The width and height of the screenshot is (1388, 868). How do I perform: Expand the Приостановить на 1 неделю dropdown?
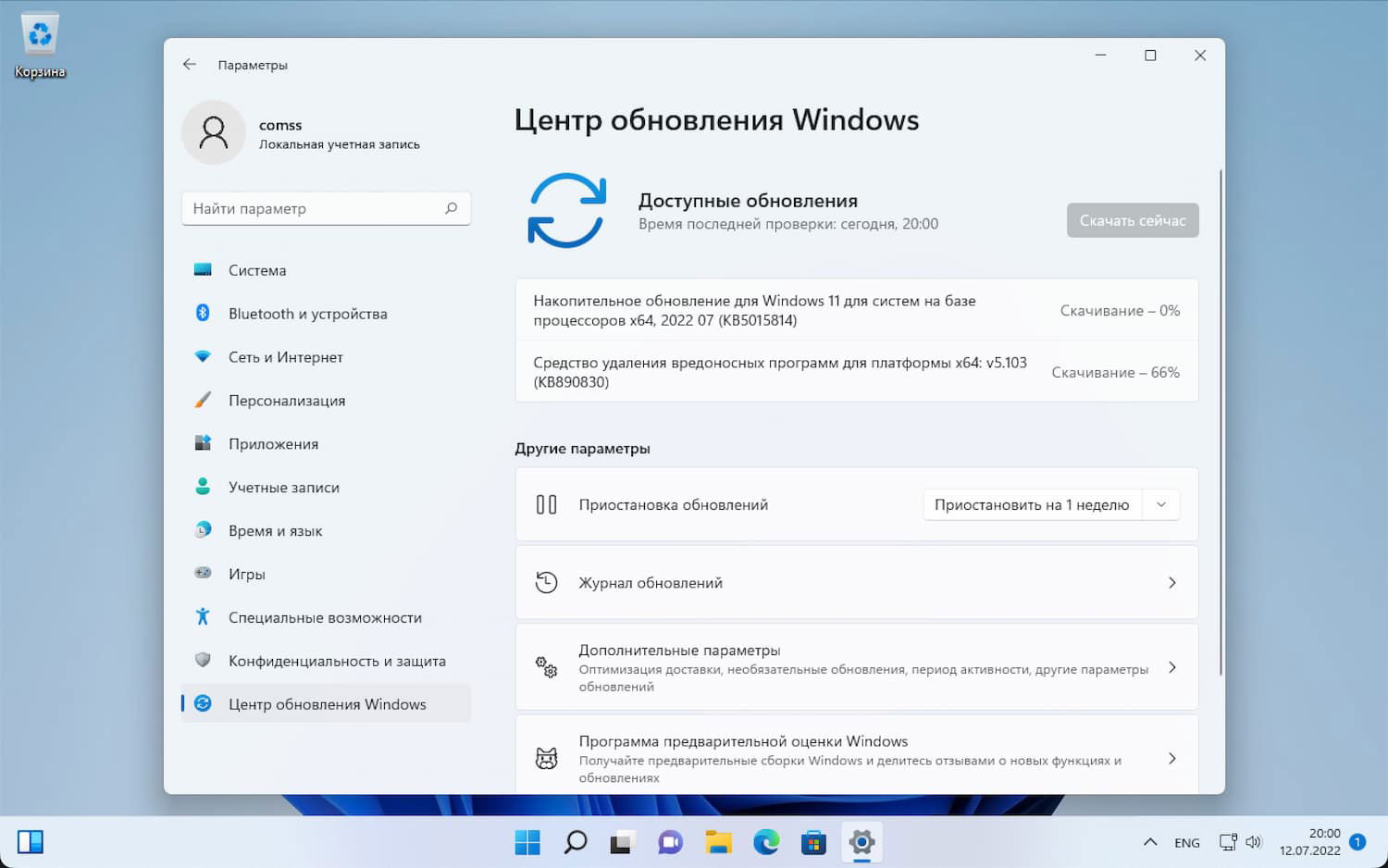tap(1161, 504)
